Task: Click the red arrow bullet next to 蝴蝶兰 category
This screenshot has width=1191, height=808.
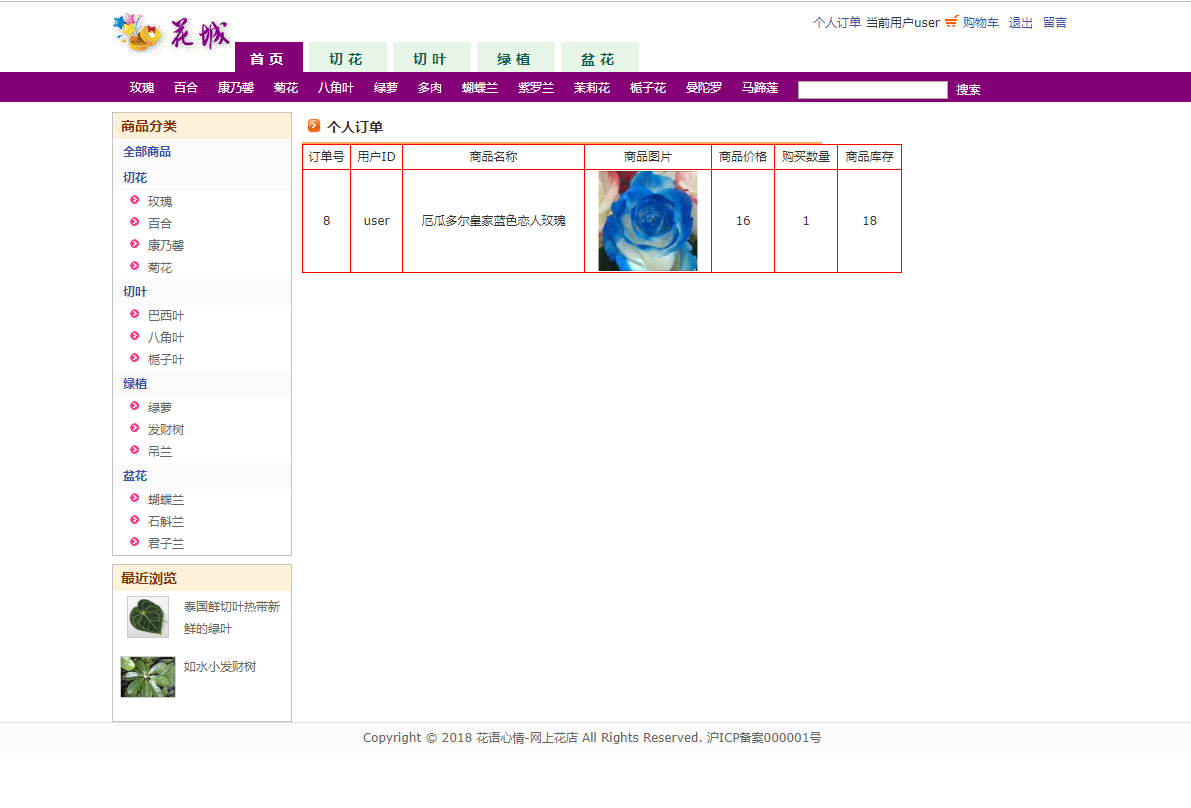Action: click(x=135, y=499)
